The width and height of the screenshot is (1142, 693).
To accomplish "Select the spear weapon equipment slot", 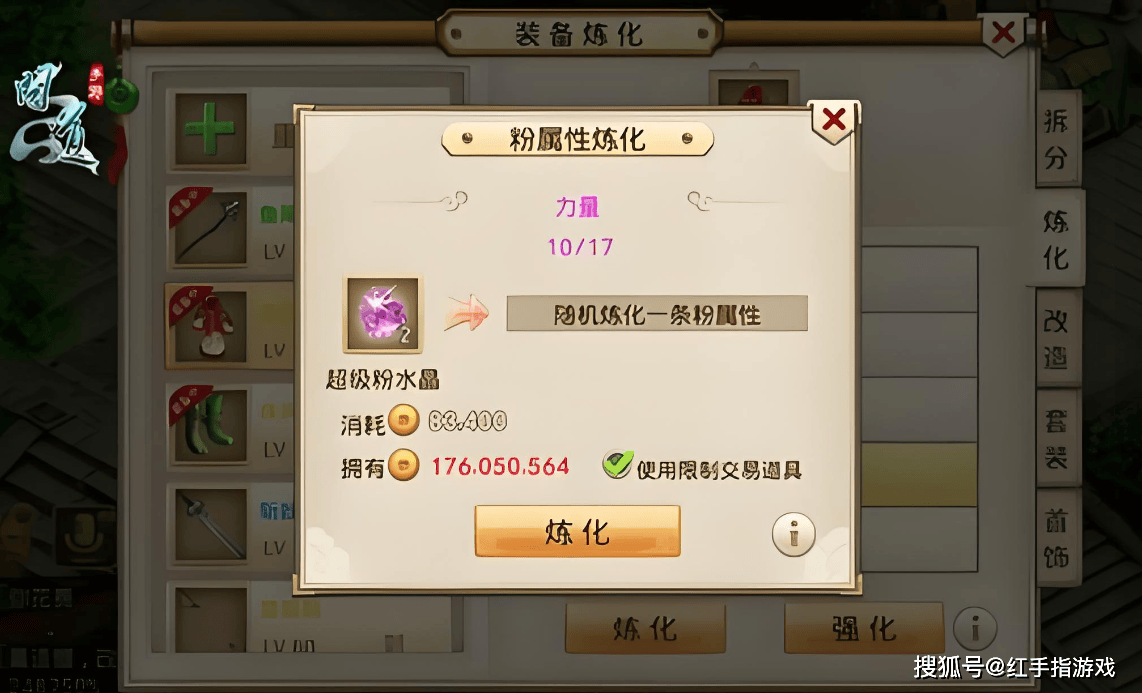I will [x=210, y=229].
